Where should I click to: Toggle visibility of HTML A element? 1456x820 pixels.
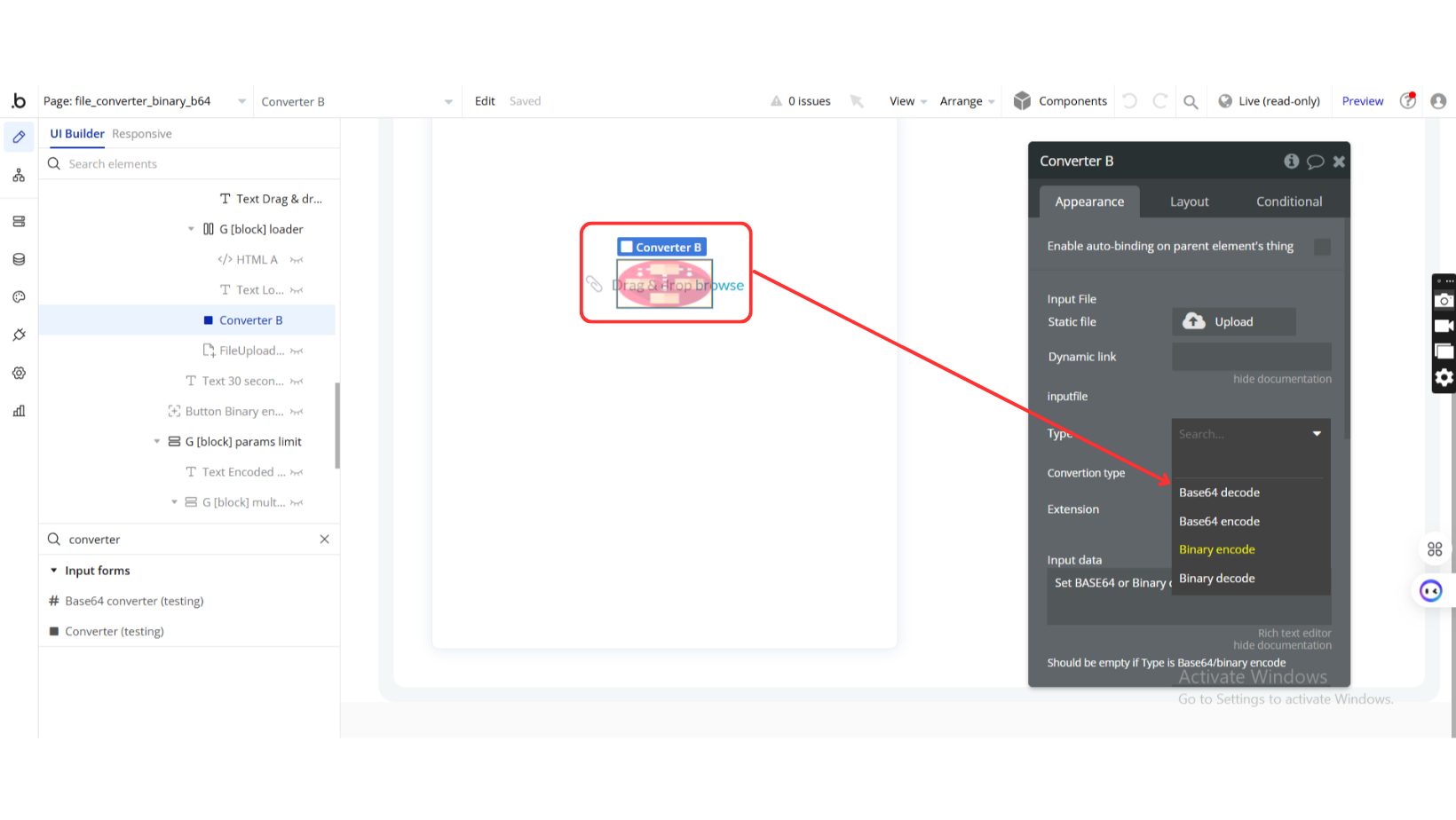[297, 260]
